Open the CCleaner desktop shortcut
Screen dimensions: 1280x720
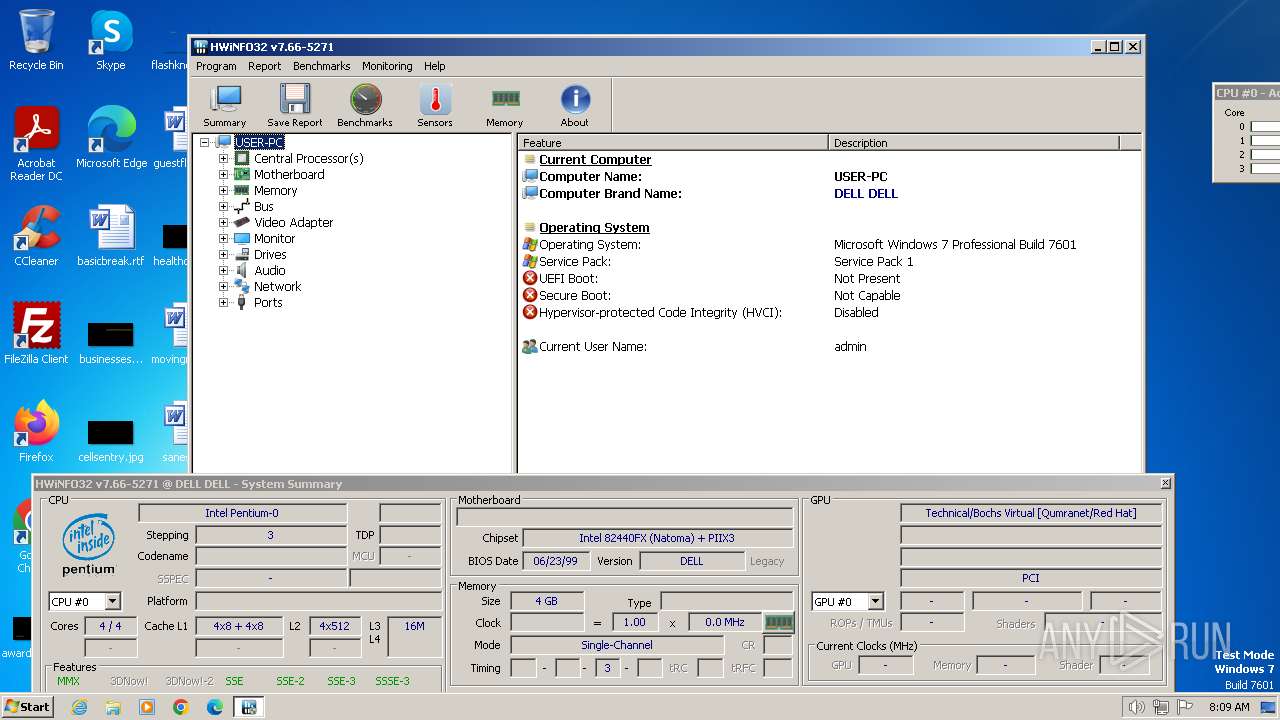[36, 236]
